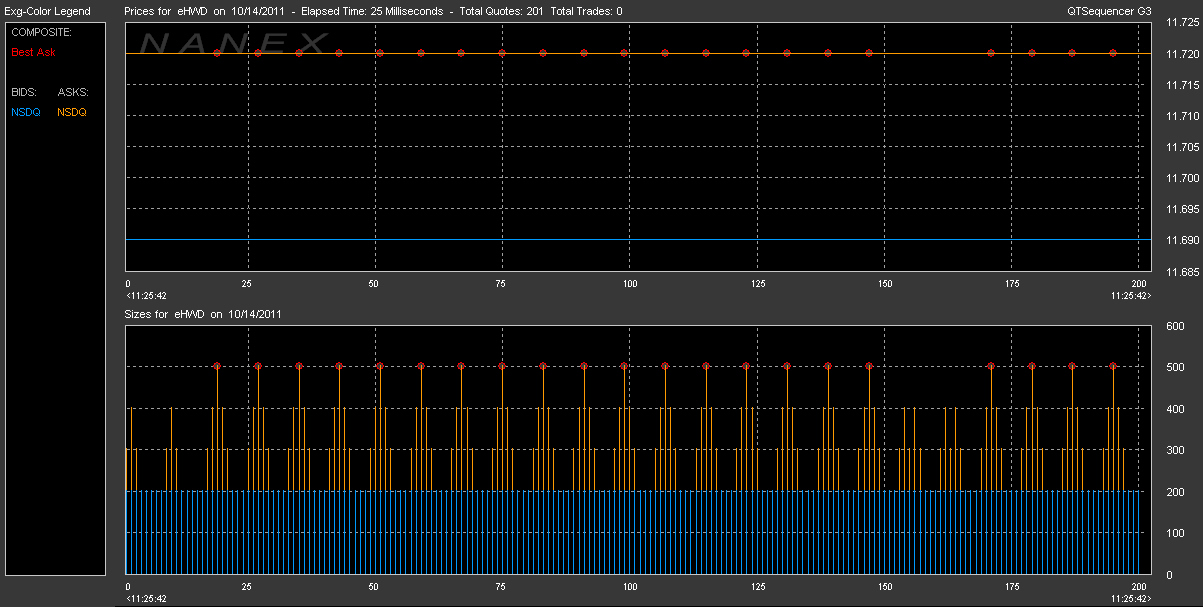Click the 500 value on sizes axis
1203x607 pixels.
click(x=1176, y=367)
